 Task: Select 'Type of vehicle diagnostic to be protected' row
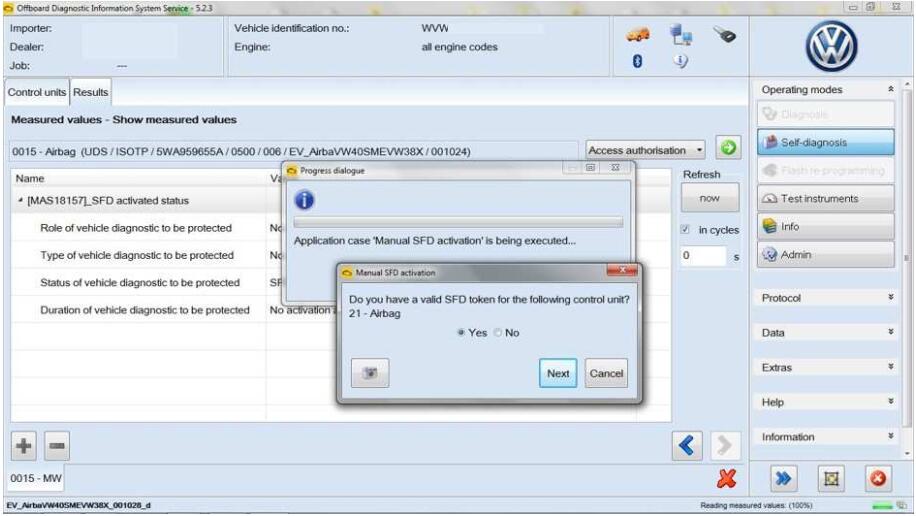pyautogui.click(x=138, y=255)
